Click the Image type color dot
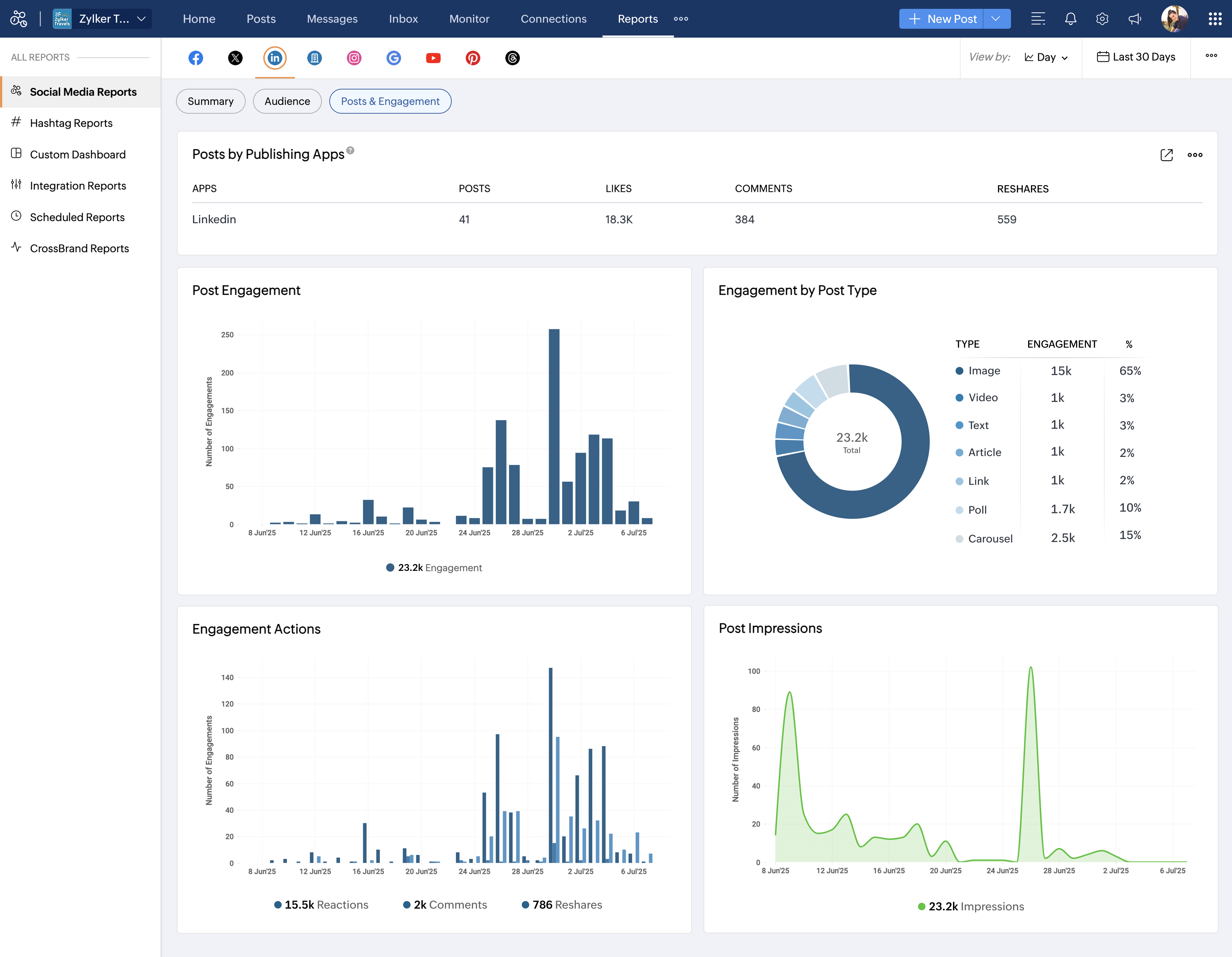The height and width of the screenshot is (957, 1232). coord(959,371)
